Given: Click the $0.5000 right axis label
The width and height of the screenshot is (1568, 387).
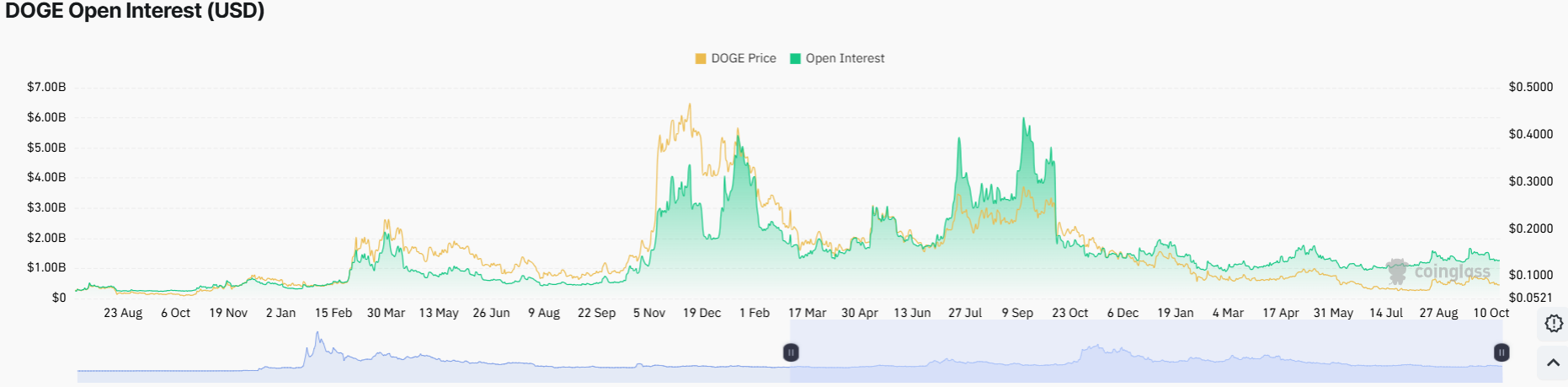Looking at the screenshot, I should 1531,87.
